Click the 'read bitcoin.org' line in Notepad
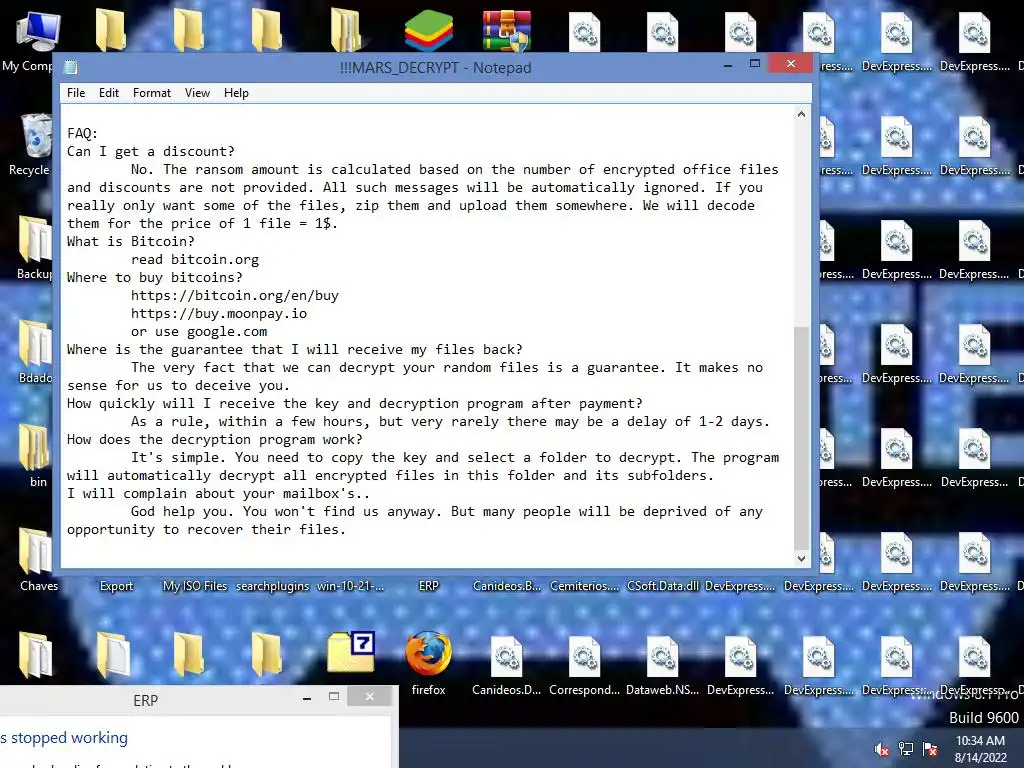Image resolution: width=1024 pixels, height=768 pixels. (x=195, y=259)
